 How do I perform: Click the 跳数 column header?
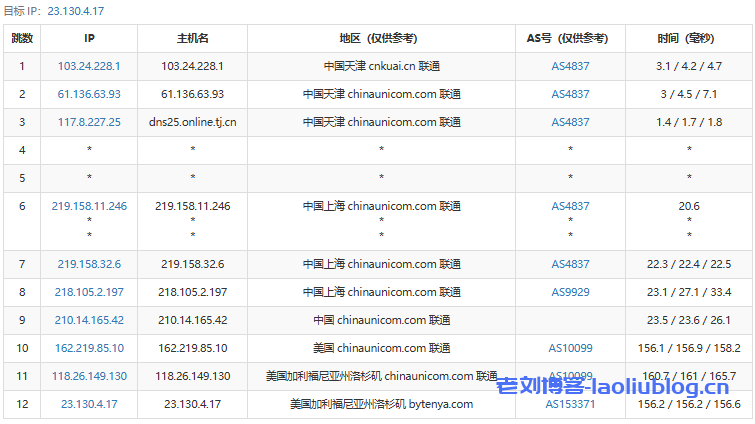coord(22,38)
